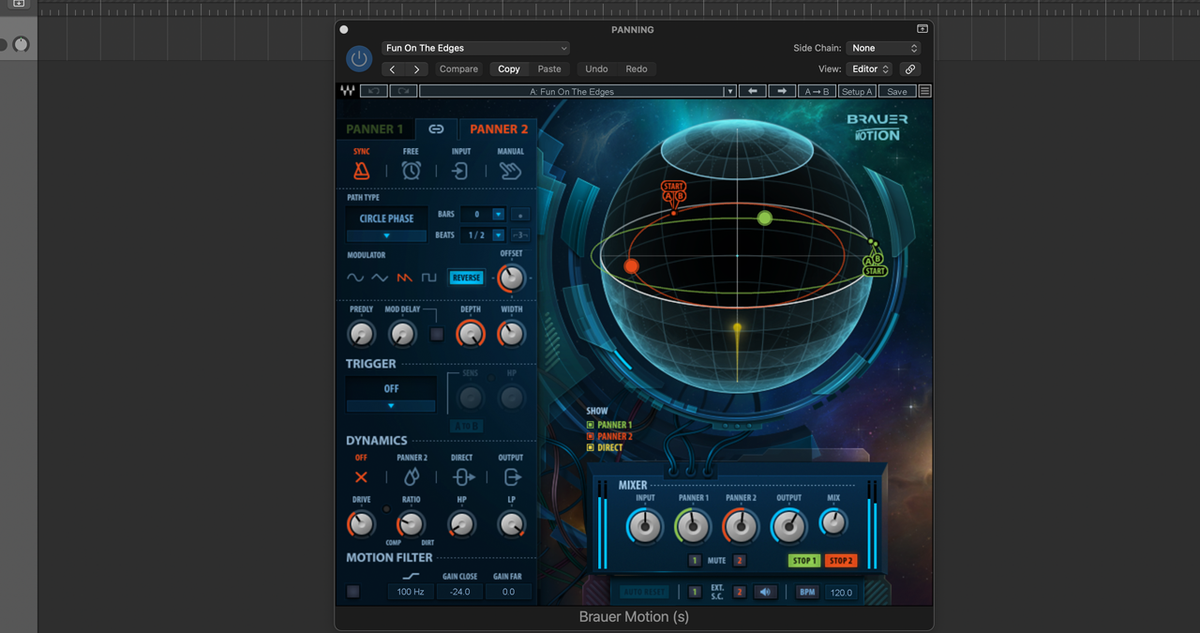Click the link chain icon between panners
Image resolution: width=1200 pixels, height=633 pixels.
[436, 128]
